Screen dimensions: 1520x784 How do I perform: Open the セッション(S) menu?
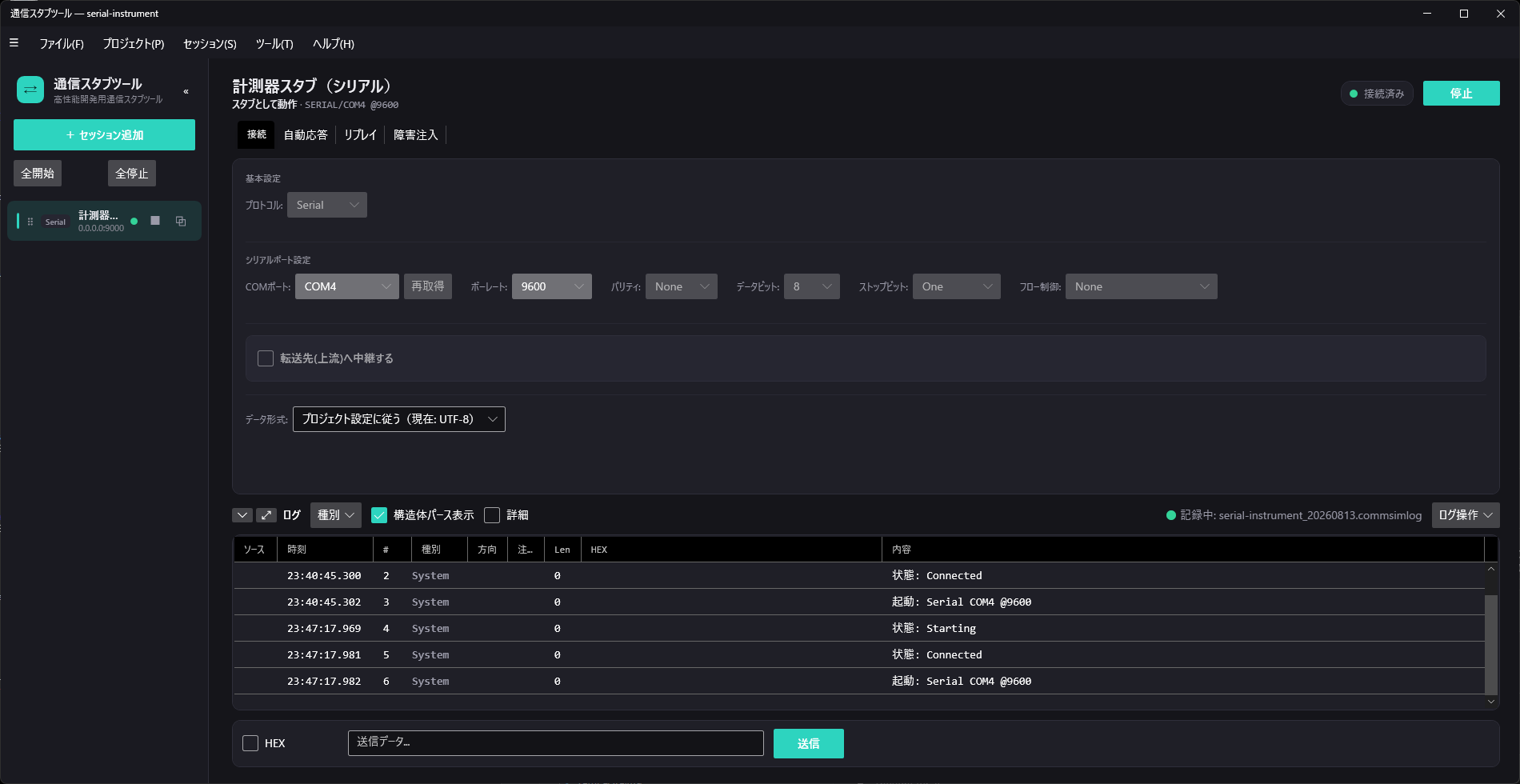pyautogui.click(x=210, y=43)
